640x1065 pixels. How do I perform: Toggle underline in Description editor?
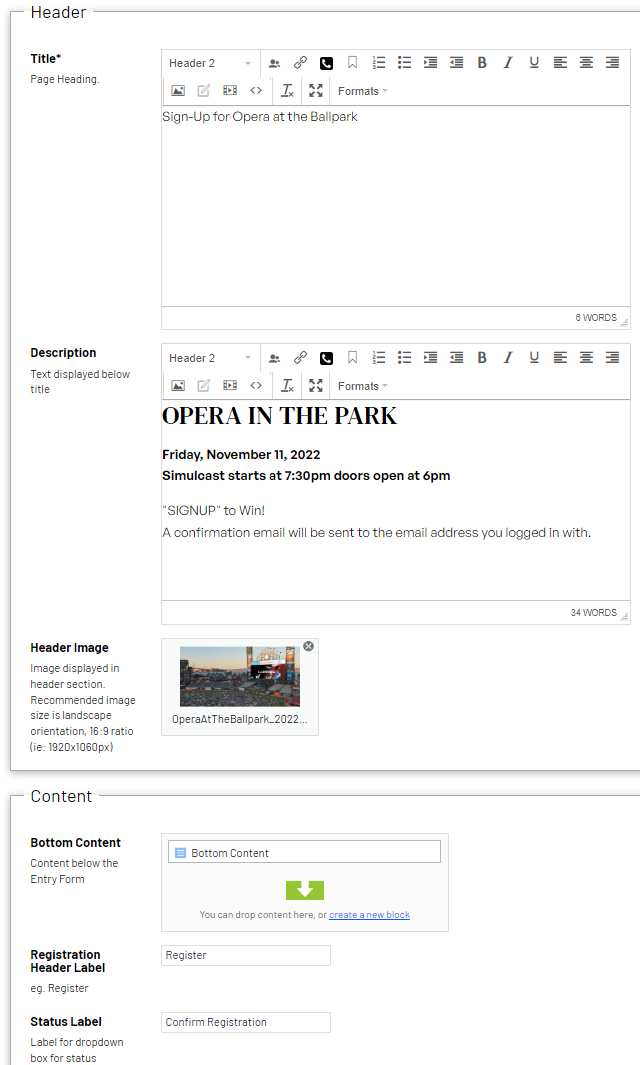[534, 358]
